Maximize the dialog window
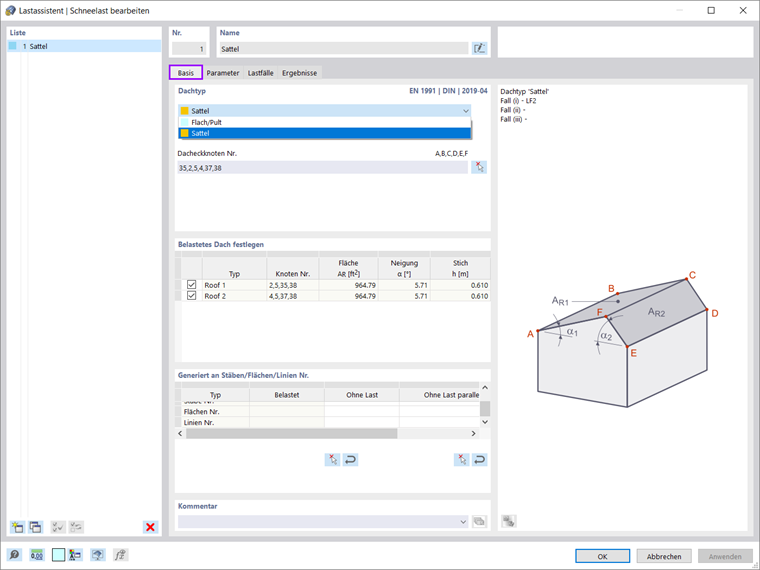Viewport: 760px width, 570px height. point(711,10)
